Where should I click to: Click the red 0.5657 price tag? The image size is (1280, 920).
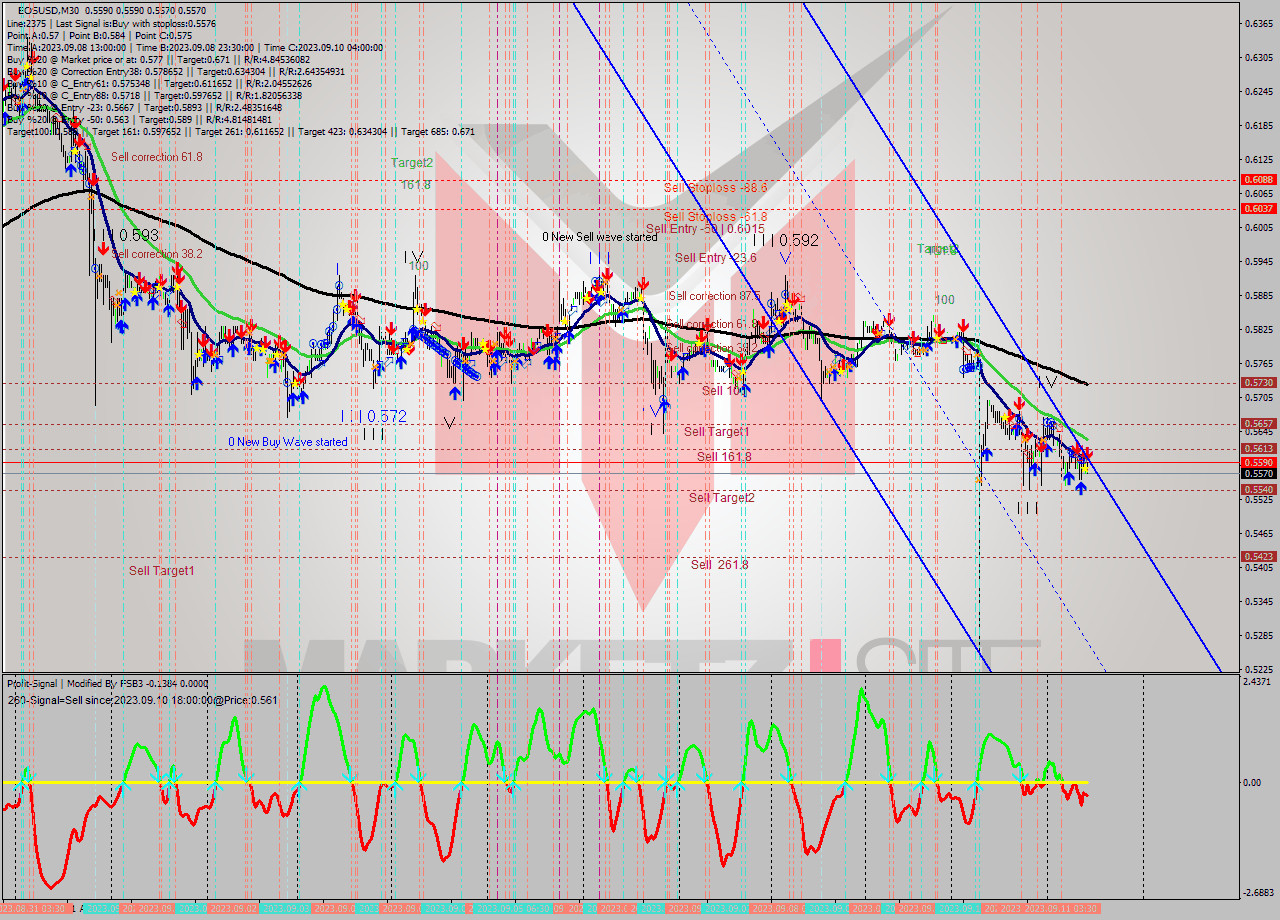[x=1258, y=424]
